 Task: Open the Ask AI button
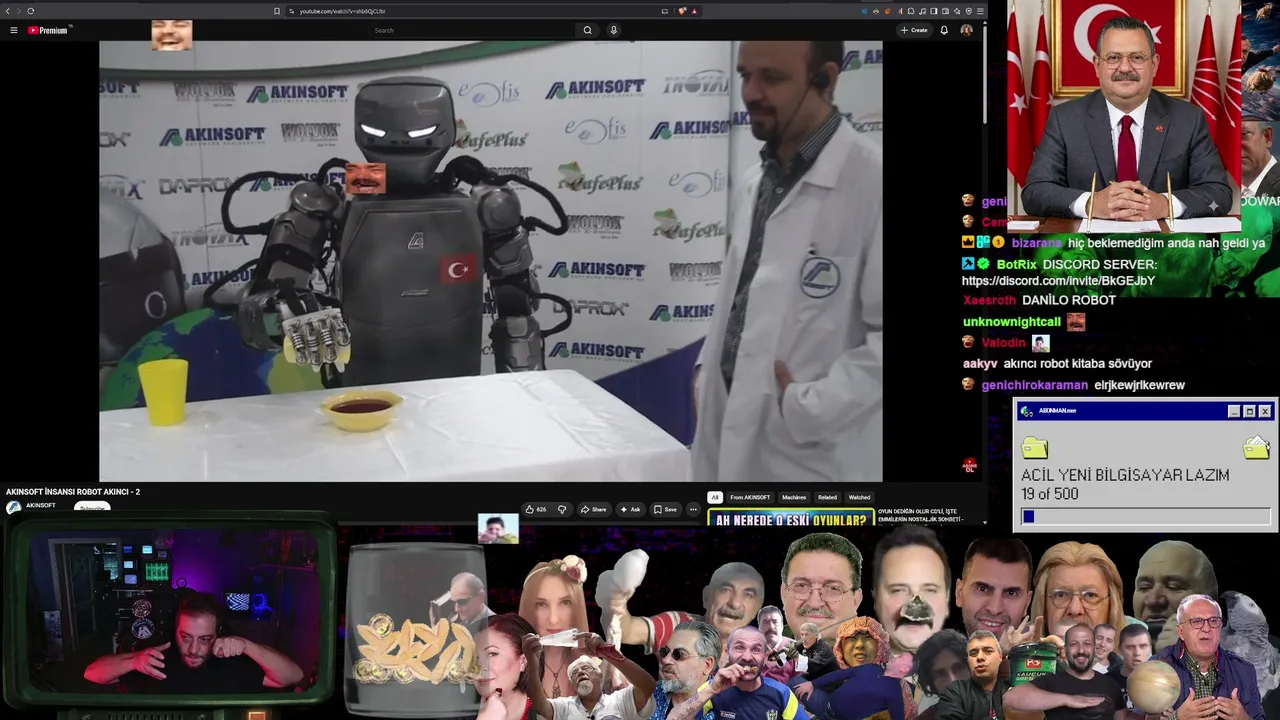pyautogui.click(x=630, y=509)
